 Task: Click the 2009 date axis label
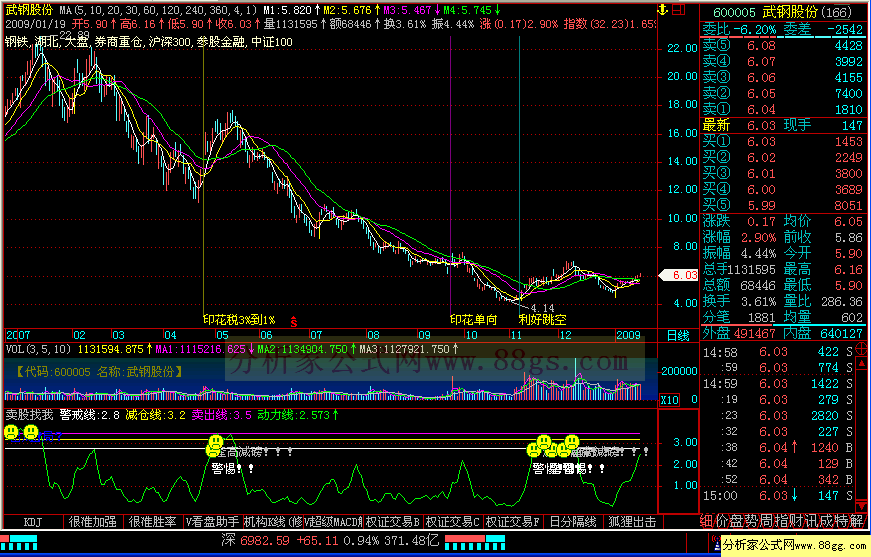coord(629,335)
